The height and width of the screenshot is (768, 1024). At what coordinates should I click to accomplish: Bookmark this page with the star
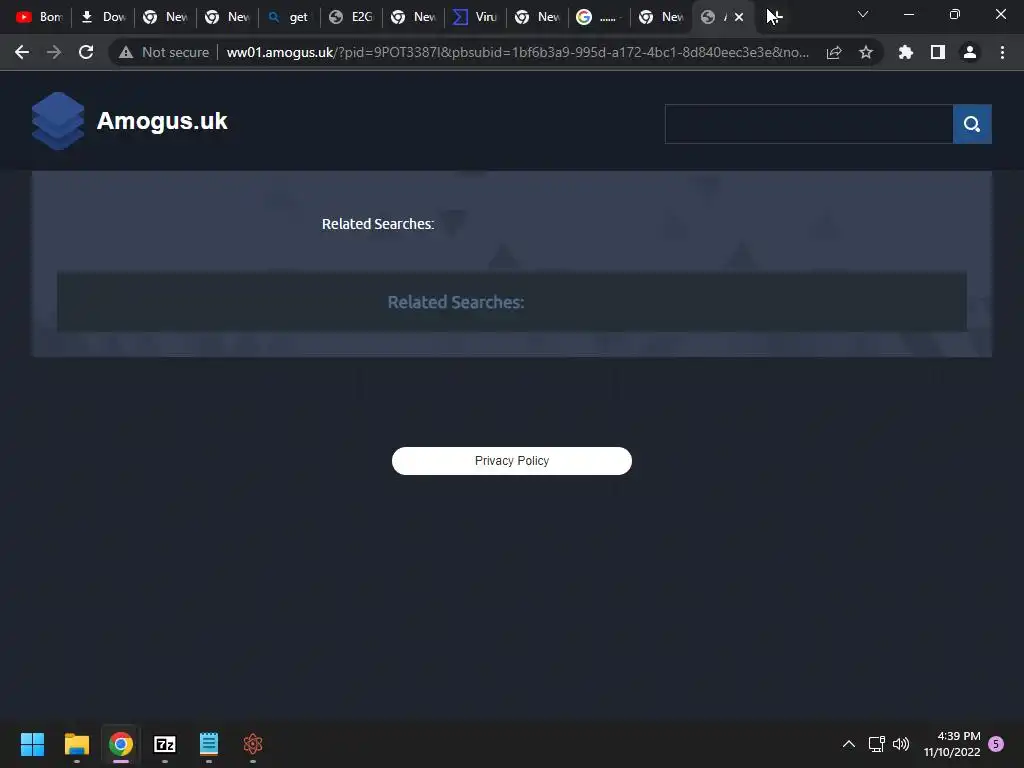click(x=866, y=52)
